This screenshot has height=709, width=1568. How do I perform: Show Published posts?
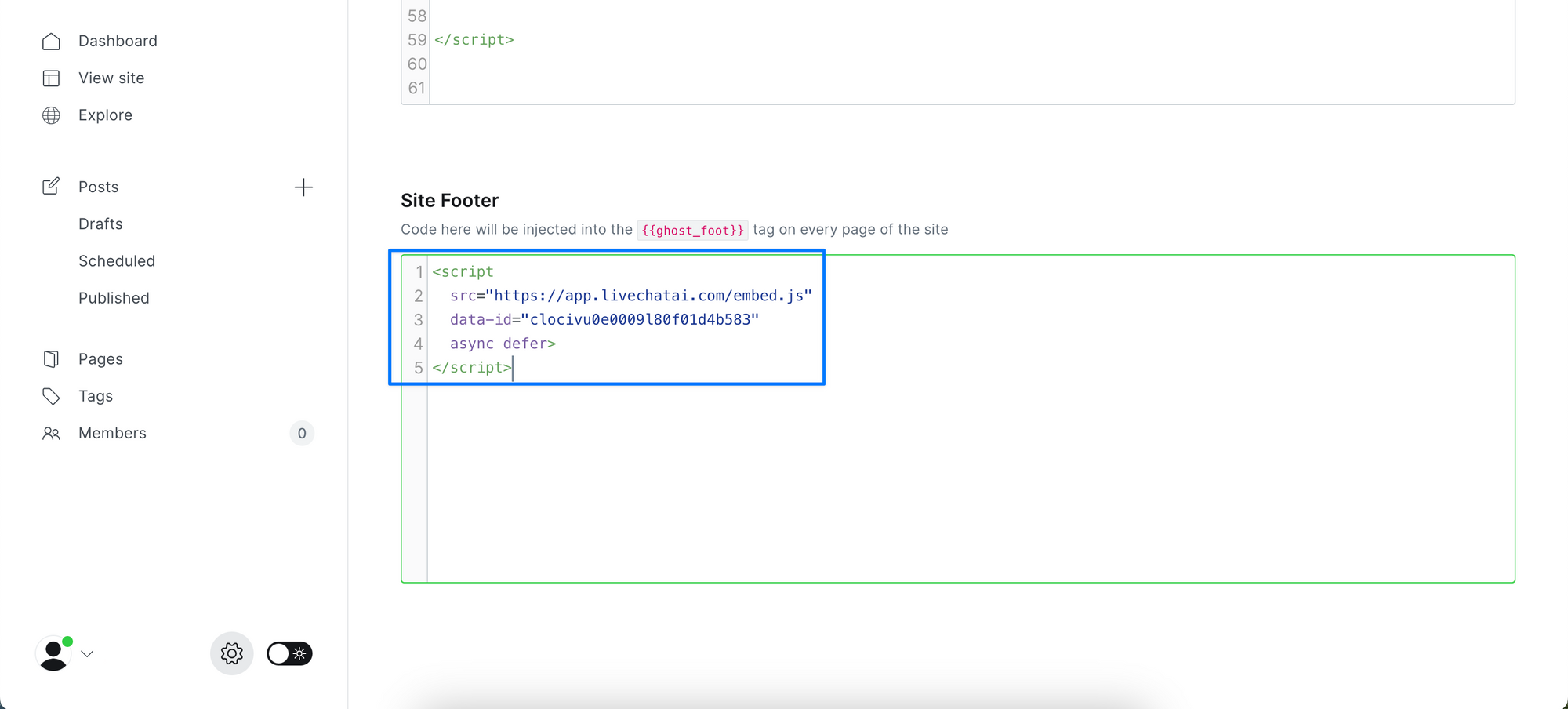[x=114, y=298]
